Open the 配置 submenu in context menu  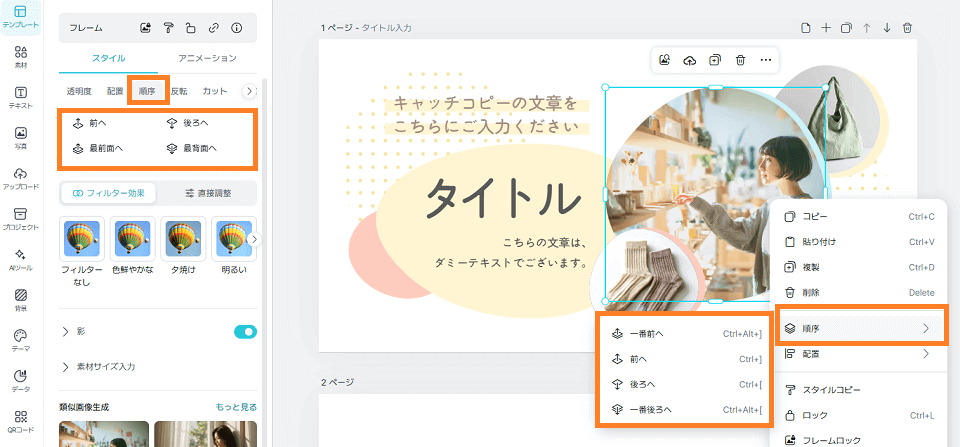tap(860, 353)
